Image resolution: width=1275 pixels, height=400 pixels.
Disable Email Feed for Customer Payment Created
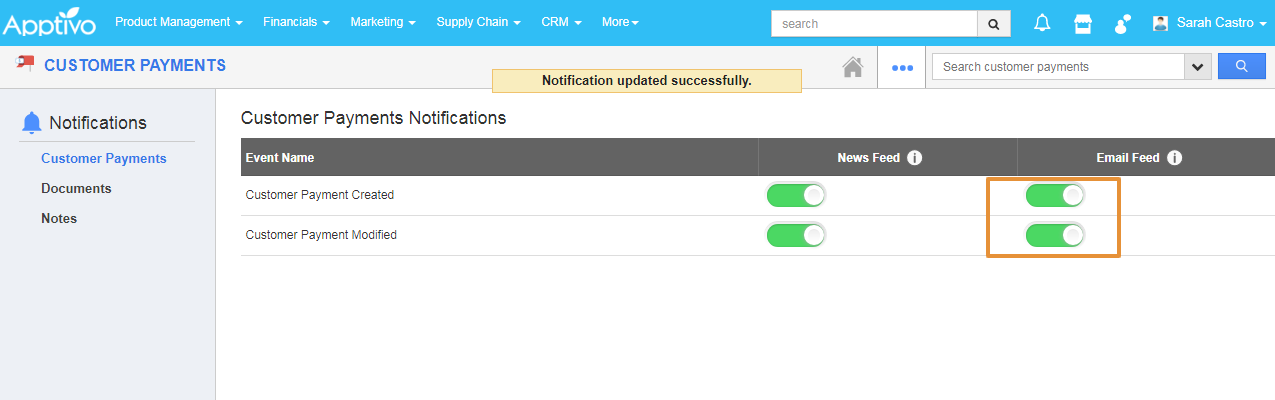(1055, 195)
